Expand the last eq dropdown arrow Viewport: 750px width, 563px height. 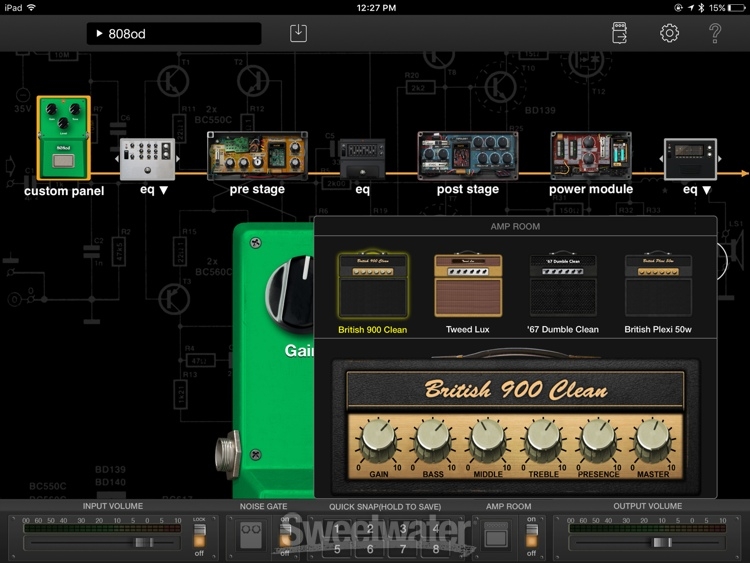[x=706, y=190]
